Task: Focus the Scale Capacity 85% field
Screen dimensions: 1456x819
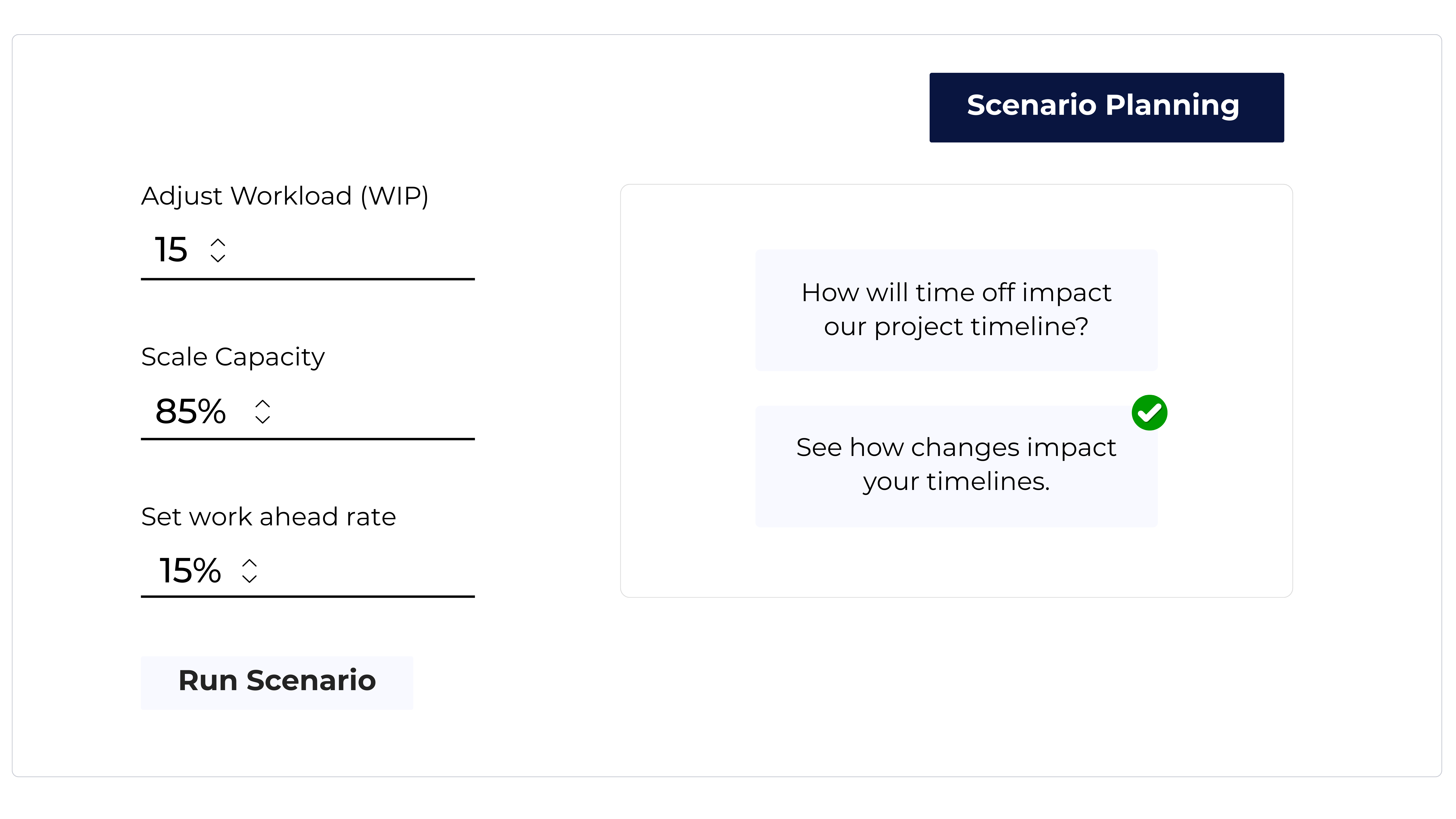Action: (x=190, y=412)
